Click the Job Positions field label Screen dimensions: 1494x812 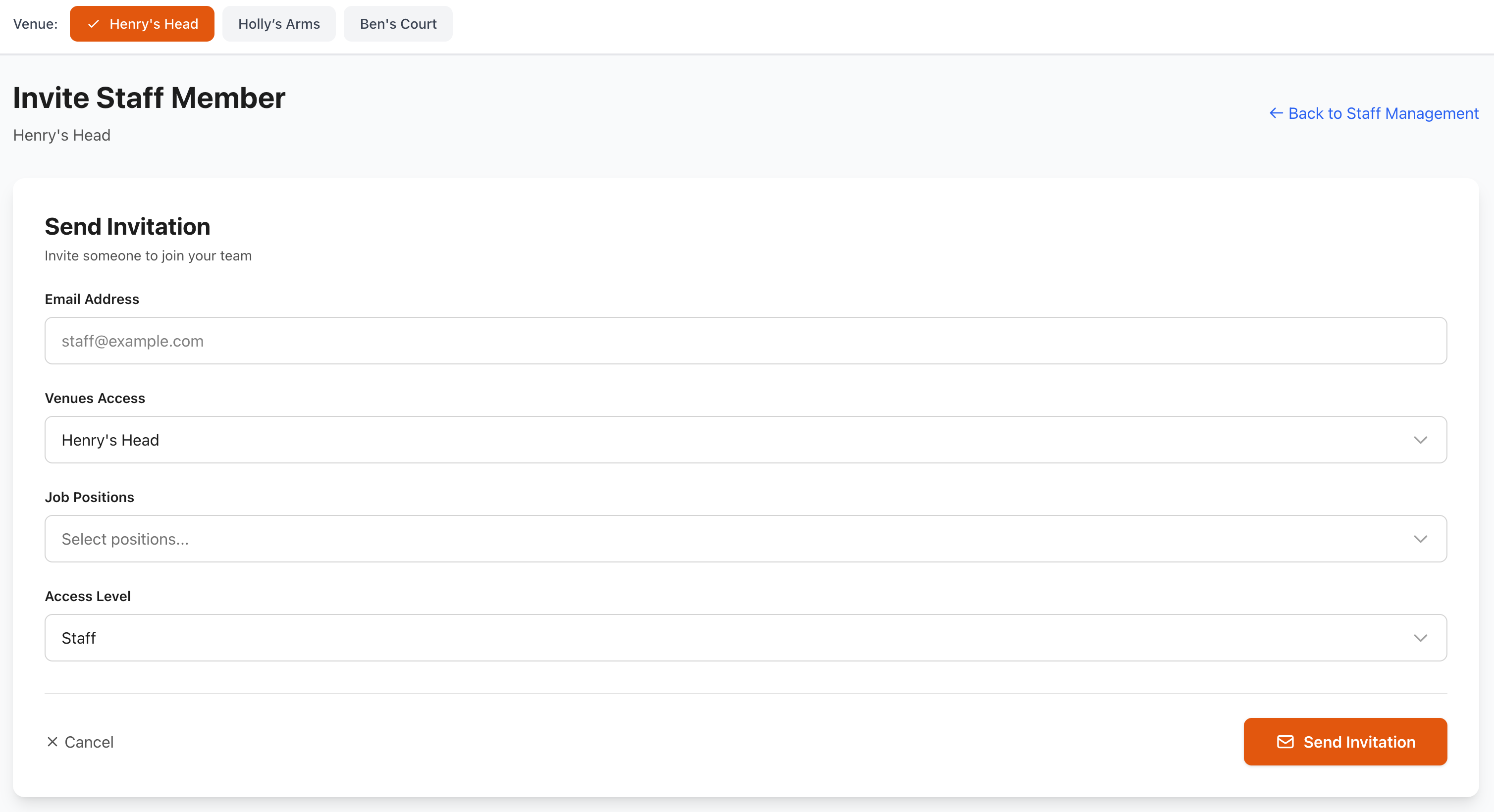(89, 497)
